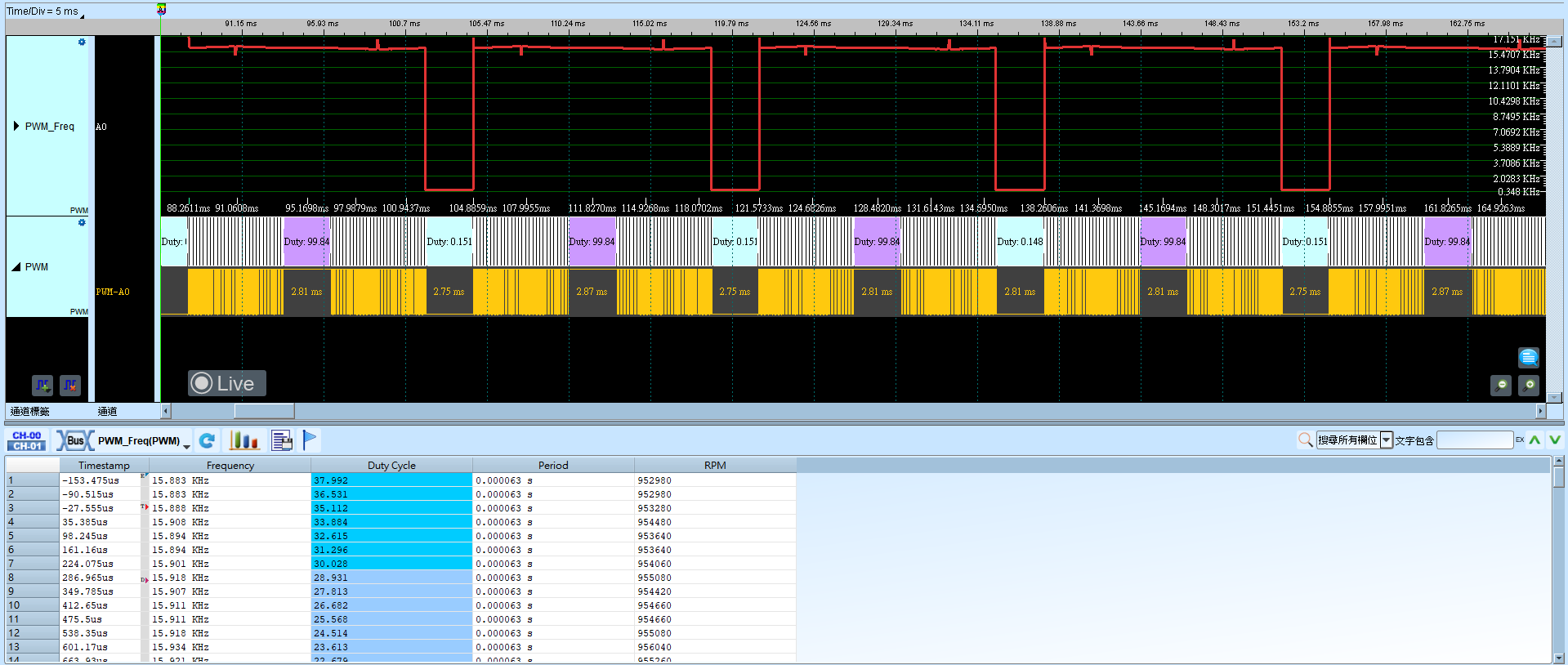Click the trigger cursor marker on the time ruler

pyautogui.click(x=161, y=10)
